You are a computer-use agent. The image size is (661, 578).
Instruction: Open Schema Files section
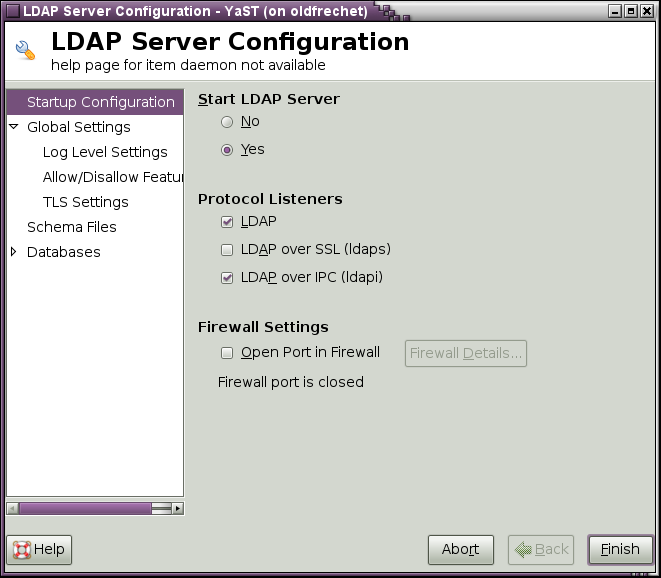[x=72, y=227]
